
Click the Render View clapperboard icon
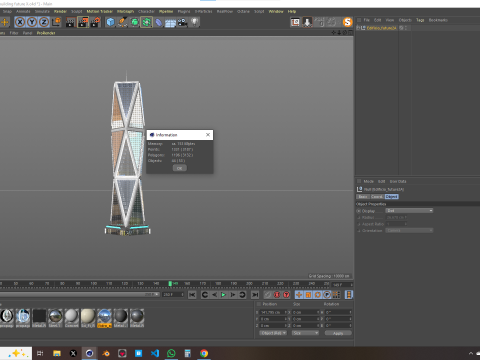click(x=71, y=22)
